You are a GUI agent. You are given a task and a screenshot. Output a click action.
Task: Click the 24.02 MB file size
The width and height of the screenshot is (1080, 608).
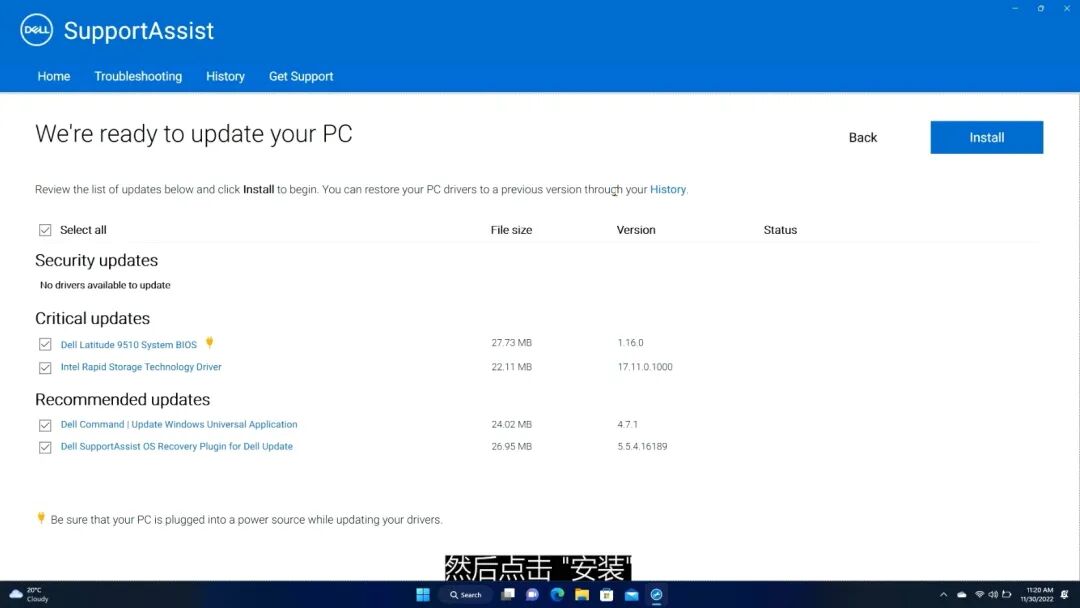(512, 424)
